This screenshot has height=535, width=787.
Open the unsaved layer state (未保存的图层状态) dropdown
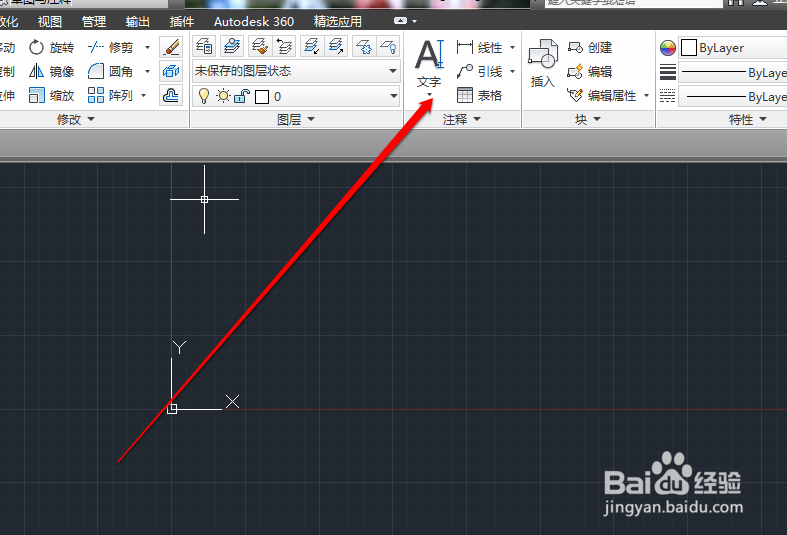296,71
